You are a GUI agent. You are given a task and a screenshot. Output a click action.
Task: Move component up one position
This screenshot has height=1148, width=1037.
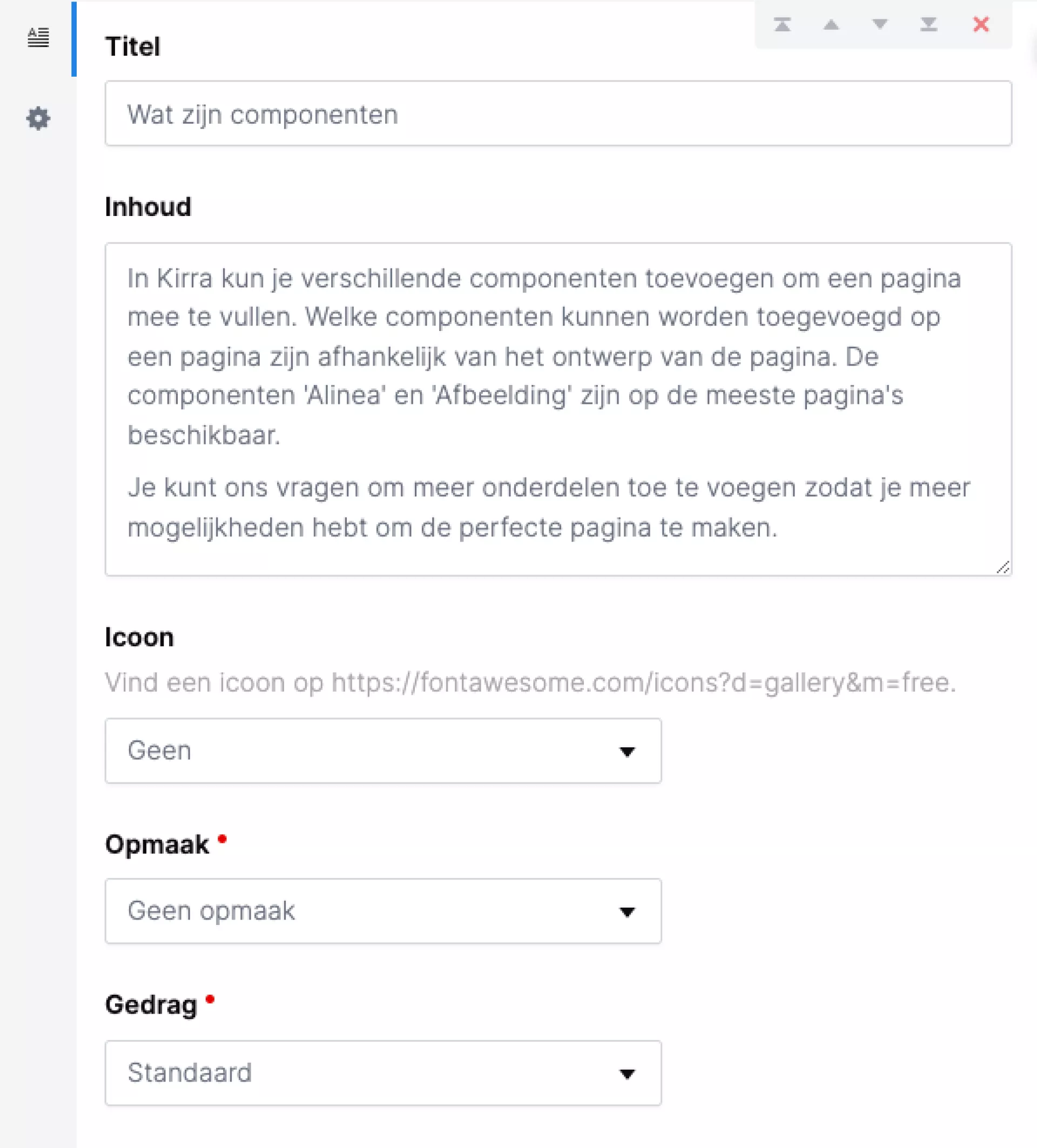click(x=831, y=24)
